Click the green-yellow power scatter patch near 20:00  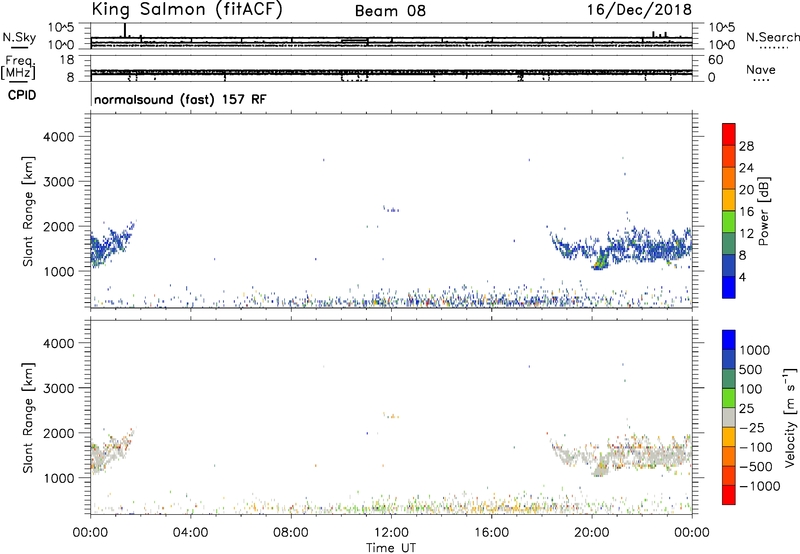click(600, 261)
